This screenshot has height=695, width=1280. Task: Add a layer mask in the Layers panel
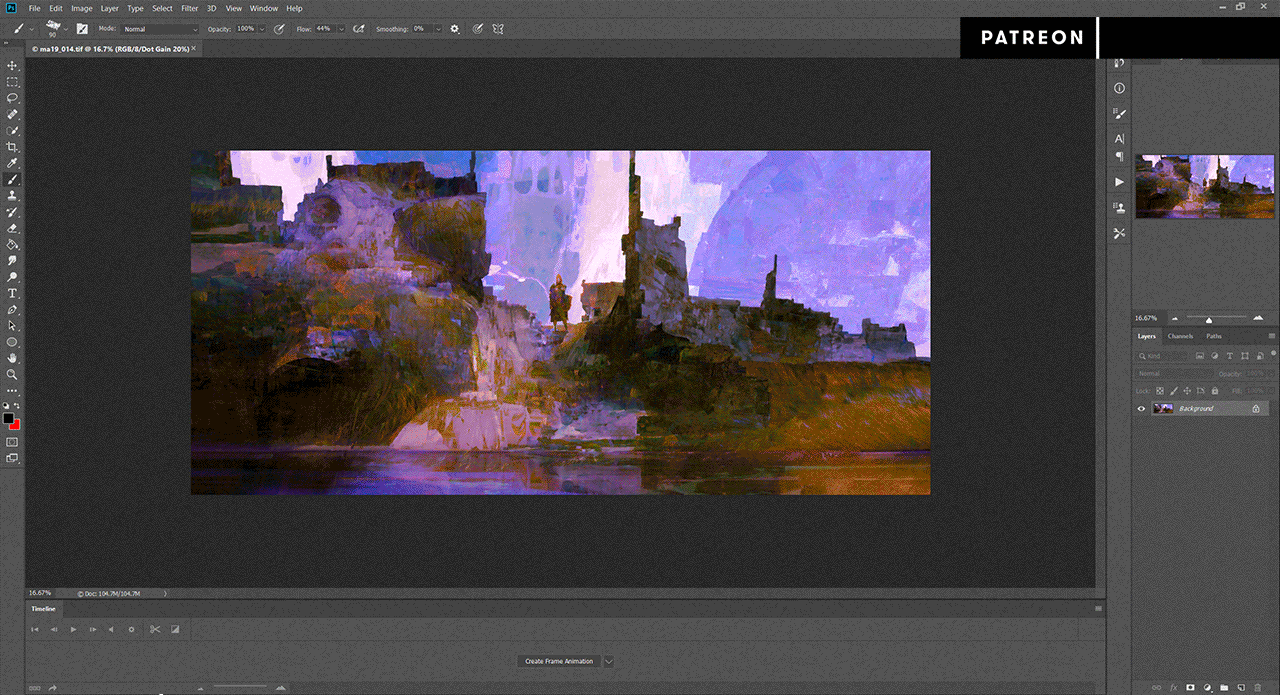pos(1190,687)
